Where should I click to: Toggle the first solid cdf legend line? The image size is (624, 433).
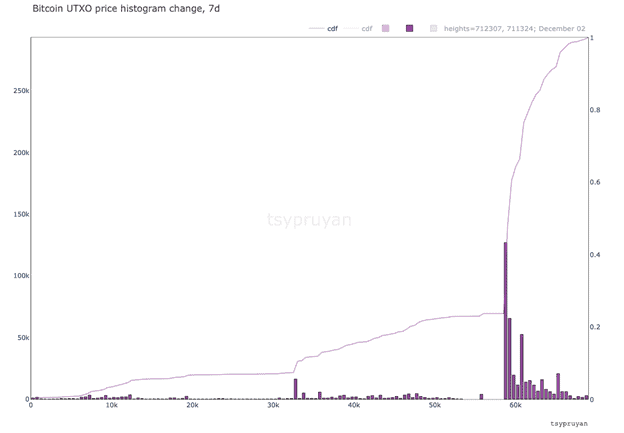tap(323, 28)
